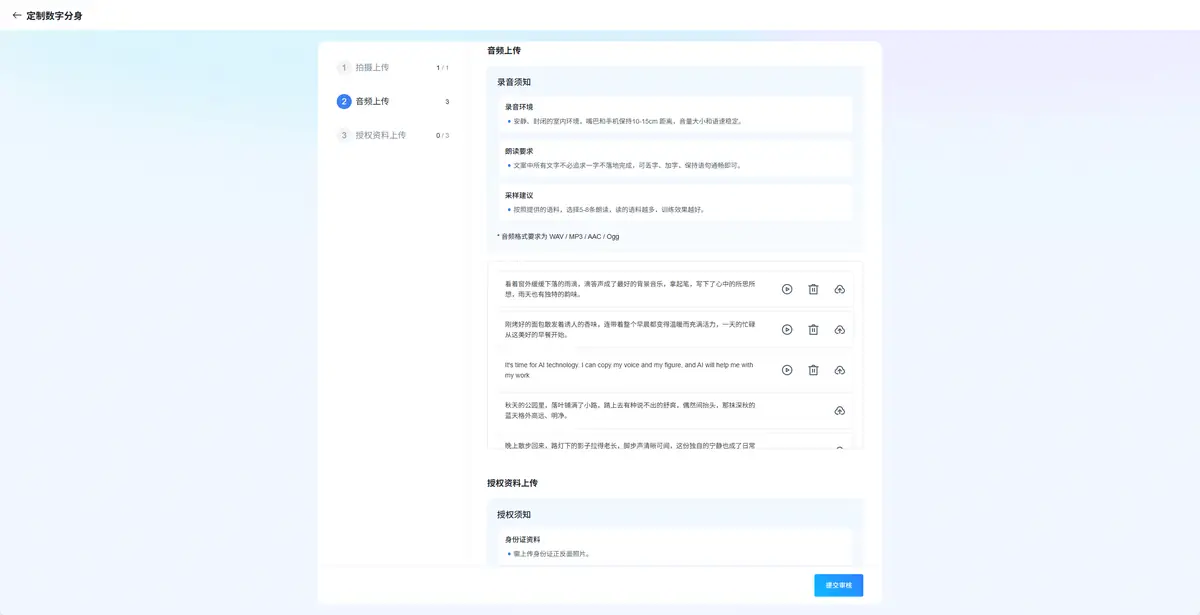Click the 录音须知 heading

click(x=514, y=82)
